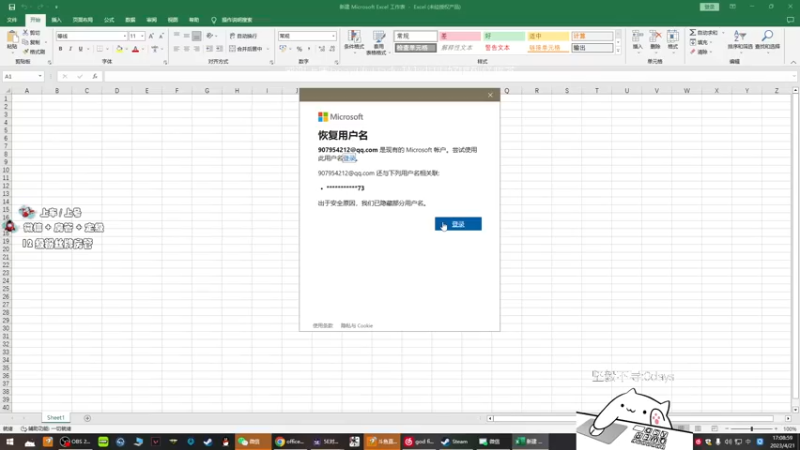Click the Increase Decimal icon
This screenshot has height=450, width=800.
point(321,49)
